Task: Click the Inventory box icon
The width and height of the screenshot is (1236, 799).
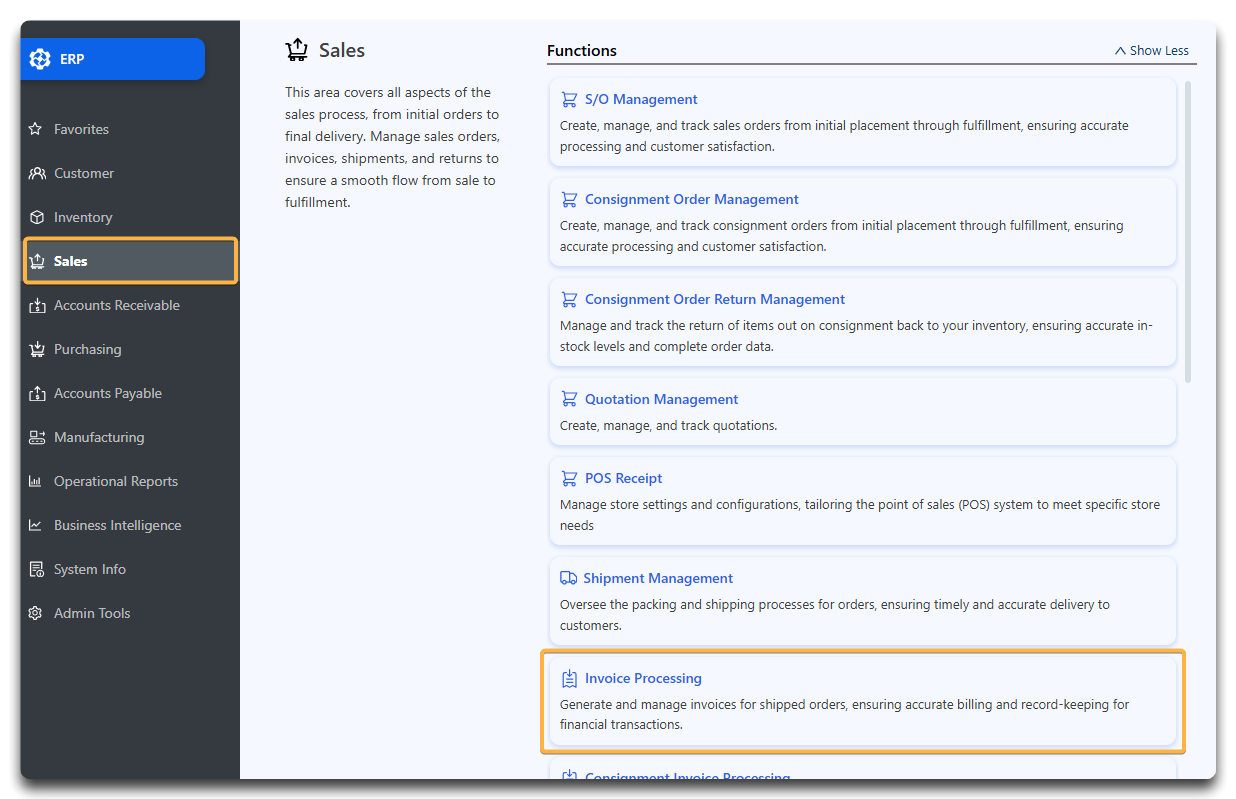Action: tap(37, 217)
